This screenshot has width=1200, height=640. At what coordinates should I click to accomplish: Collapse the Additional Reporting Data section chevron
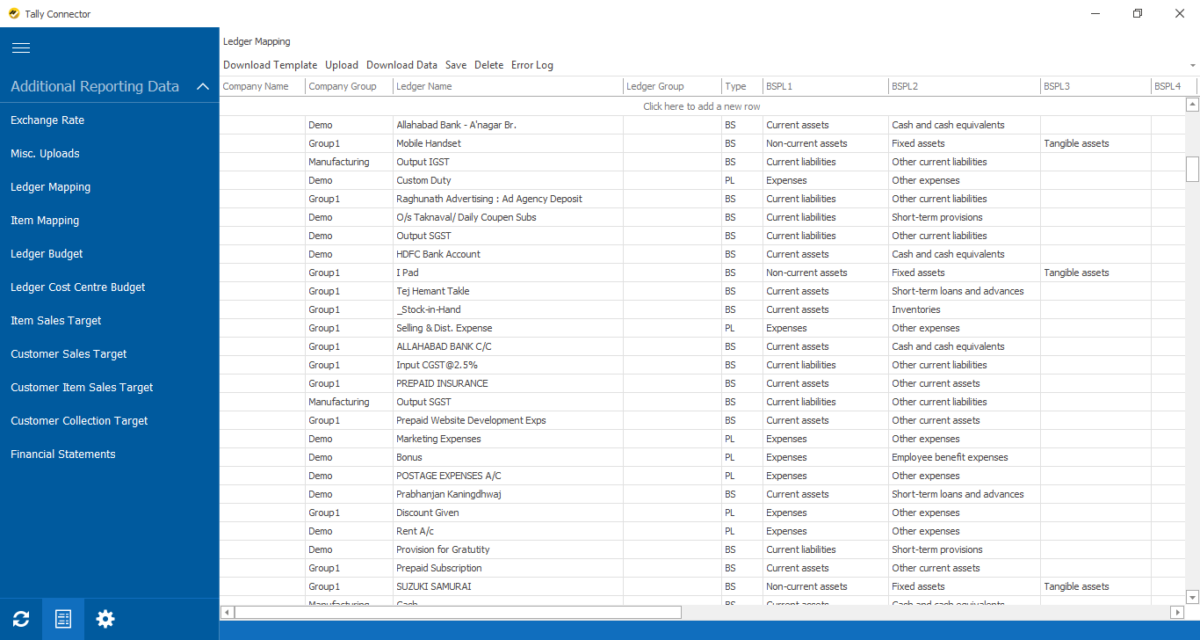coord(203,86)
